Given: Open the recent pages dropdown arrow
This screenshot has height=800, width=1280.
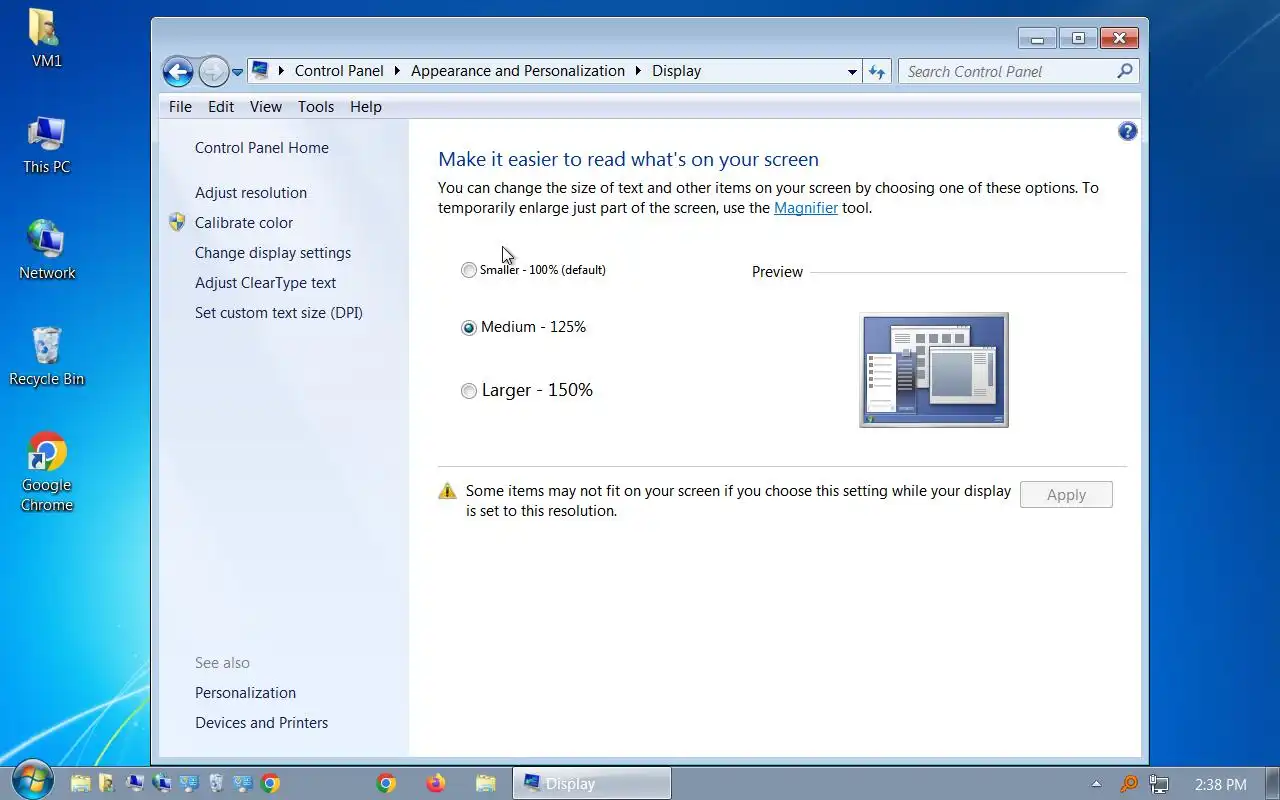Looking at the screenshot, I should [x=237, y=72].
